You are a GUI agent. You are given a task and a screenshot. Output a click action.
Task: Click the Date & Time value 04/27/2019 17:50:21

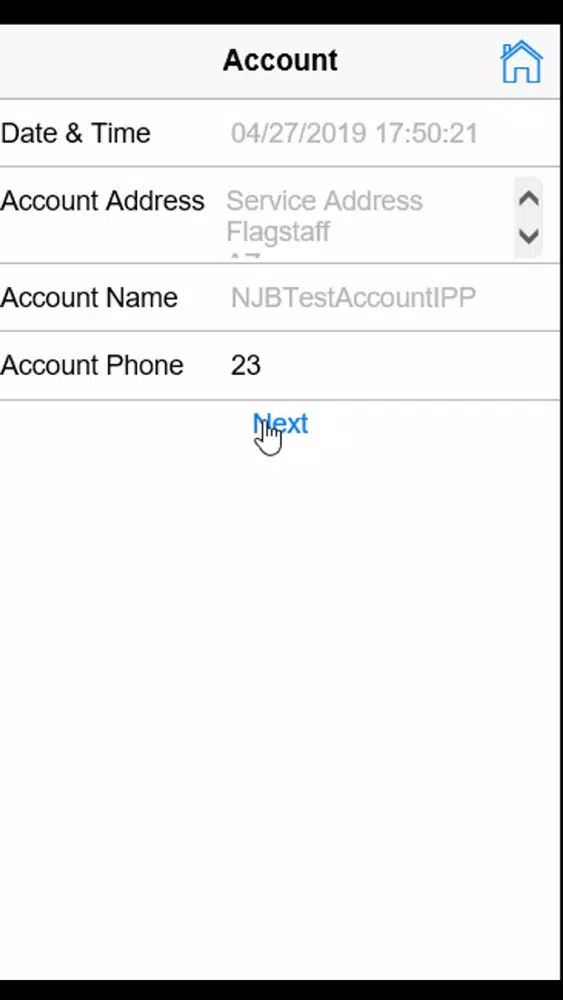coord(354,133)
